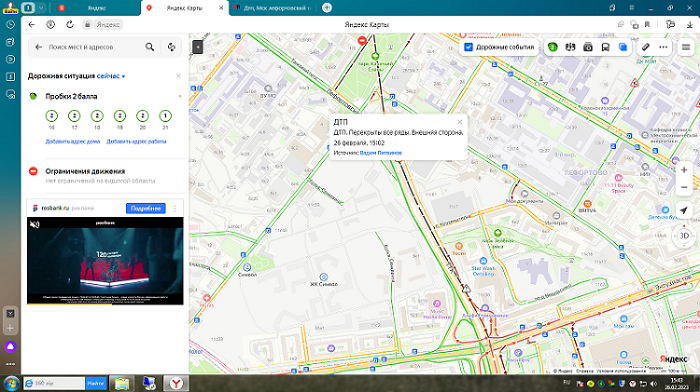Toggle the 3D map tilt button
The height and width of the screenshot is (392, 700).
(684, 235)
